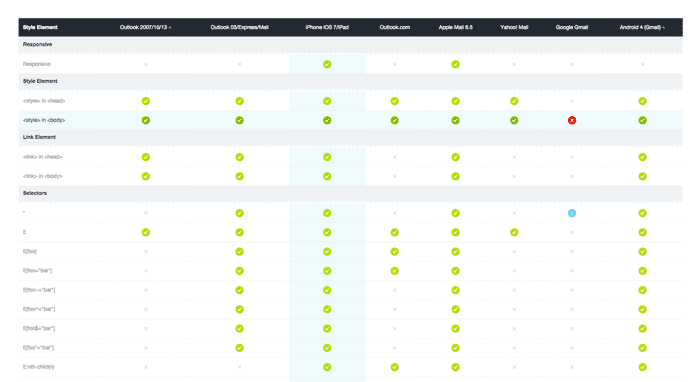Click the E[foo^="bar"] selector row label

point(39,309)
